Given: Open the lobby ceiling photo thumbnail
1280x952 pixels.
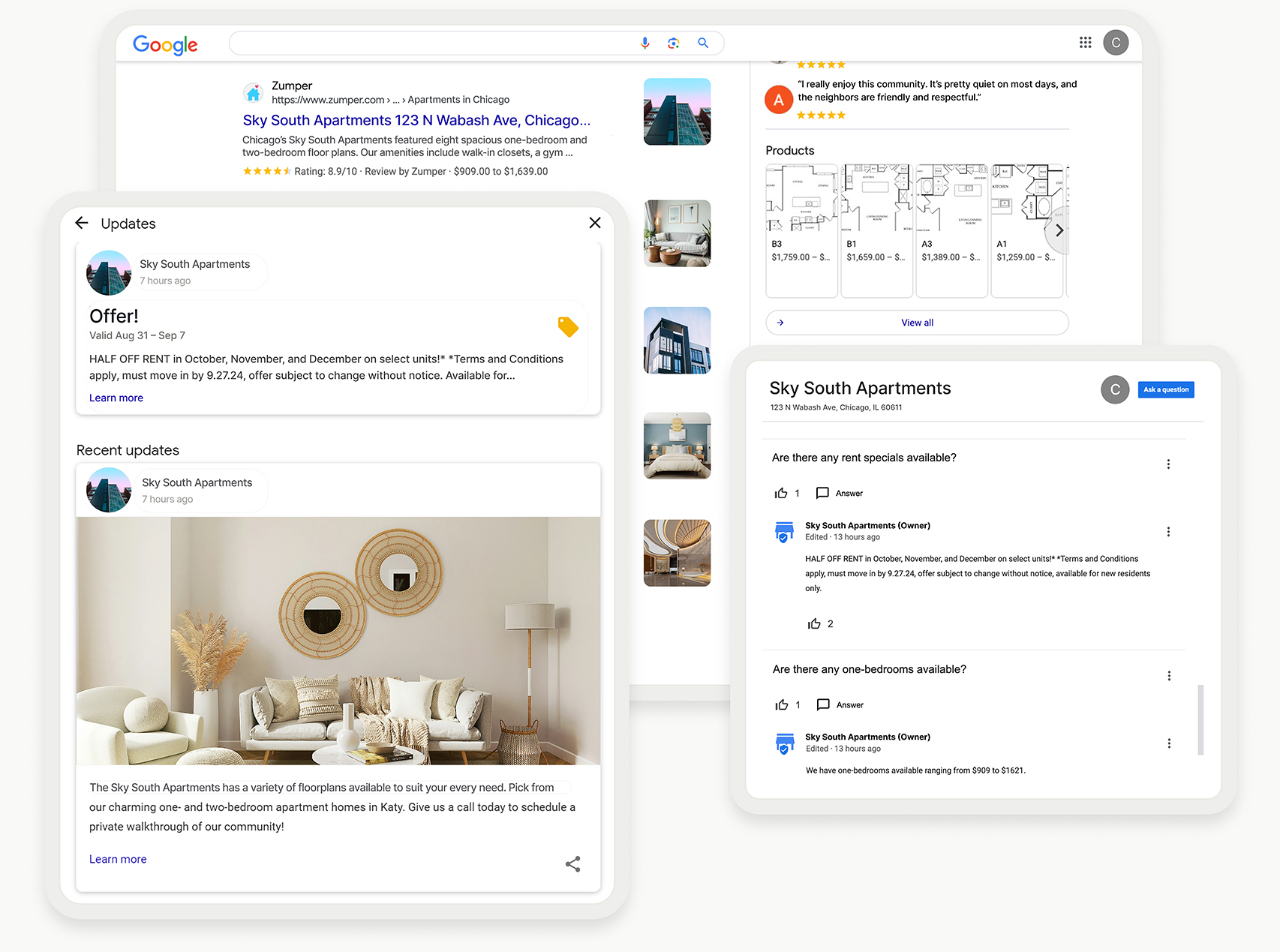Looking at the screenshot, I should 677,553.
